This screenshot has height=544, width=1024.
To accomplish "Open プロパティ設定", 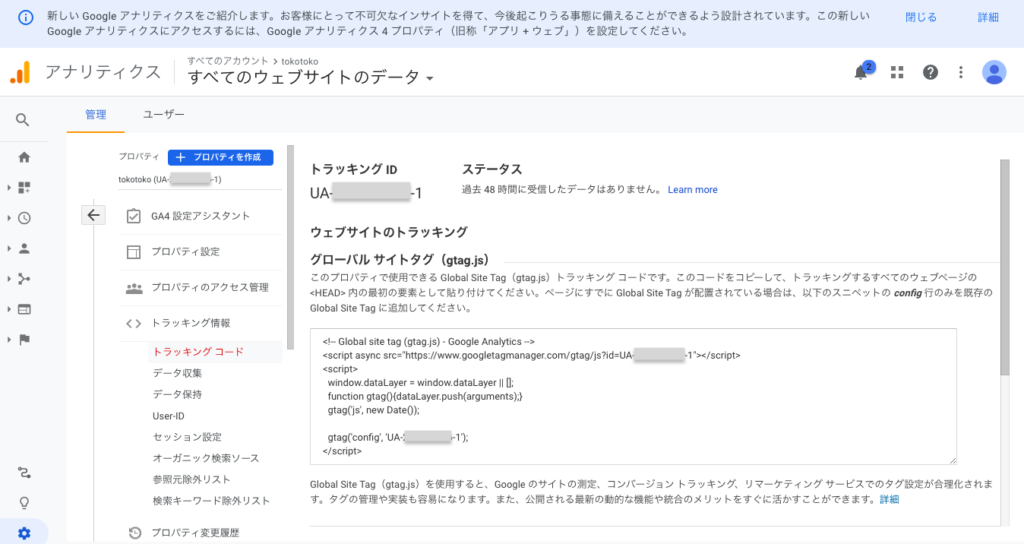I will tap(185, 252).
